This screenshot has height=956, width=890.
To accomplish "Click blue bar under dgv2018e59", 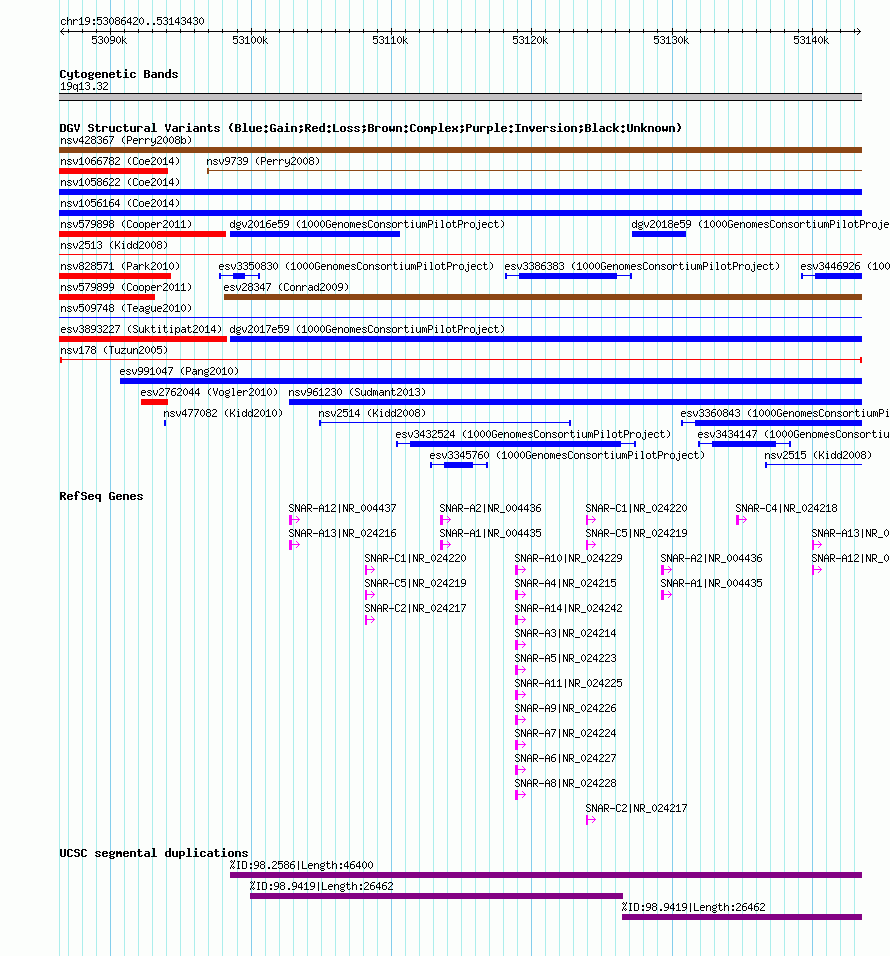I will 659,234.
